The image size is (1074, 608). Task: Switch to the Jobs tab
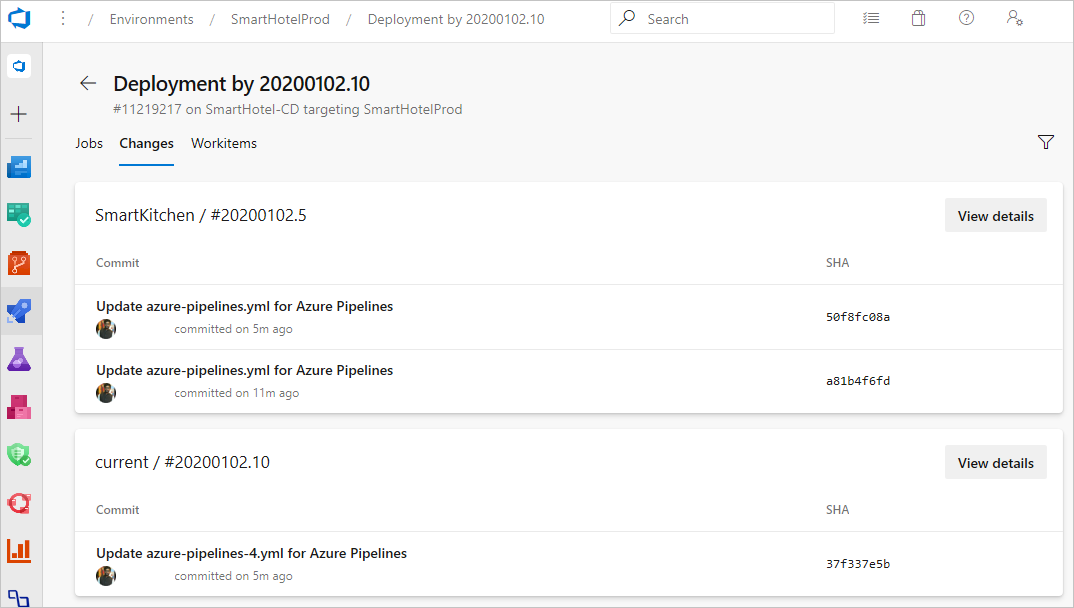89,143
